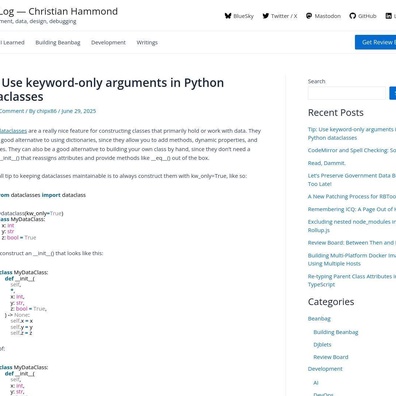The height and width of the screenshot is (396, 396).
Task: Open Excluding nested node_modules post
Action: (x=352, y=226)
